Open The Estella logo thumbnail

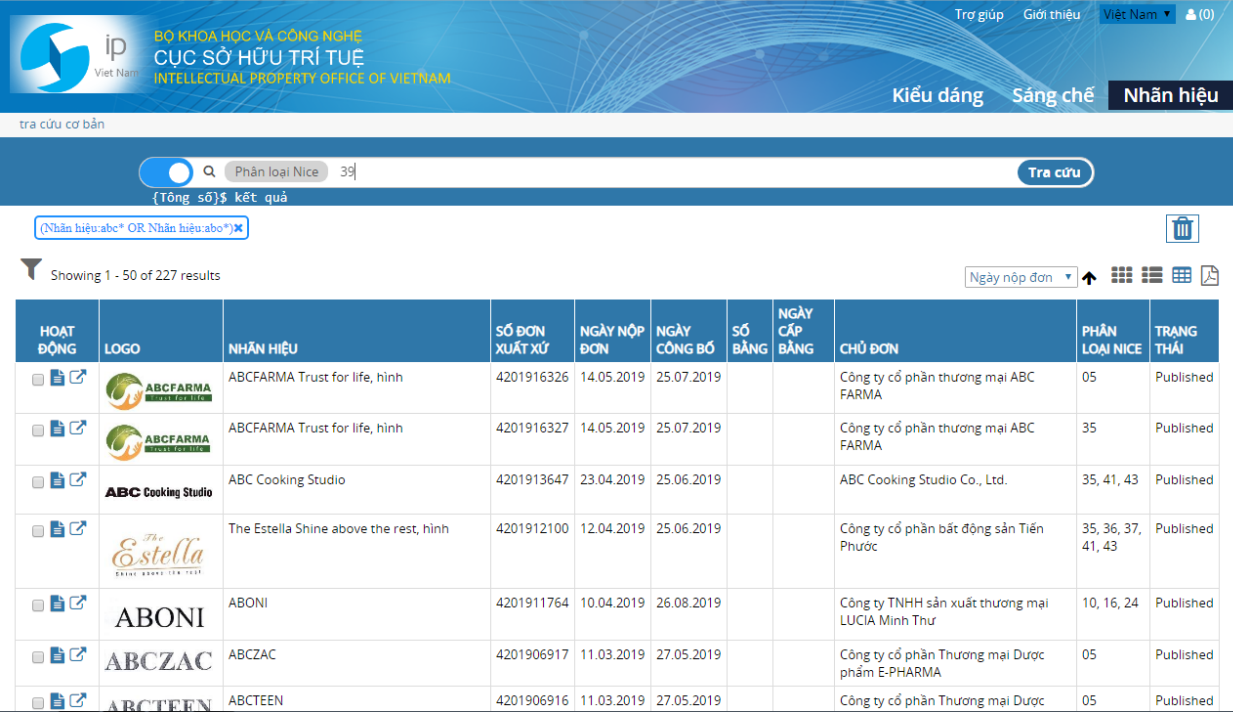158,553
